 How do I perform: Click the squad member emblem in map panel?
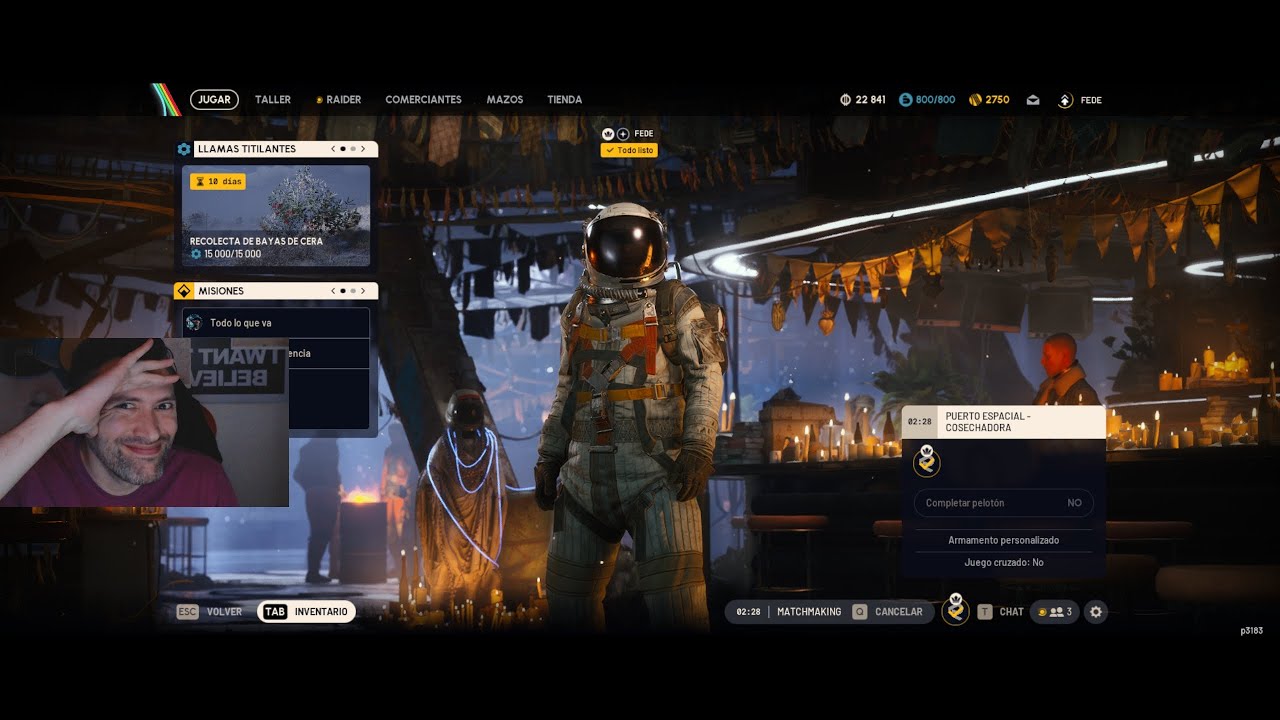click(927, 461)
